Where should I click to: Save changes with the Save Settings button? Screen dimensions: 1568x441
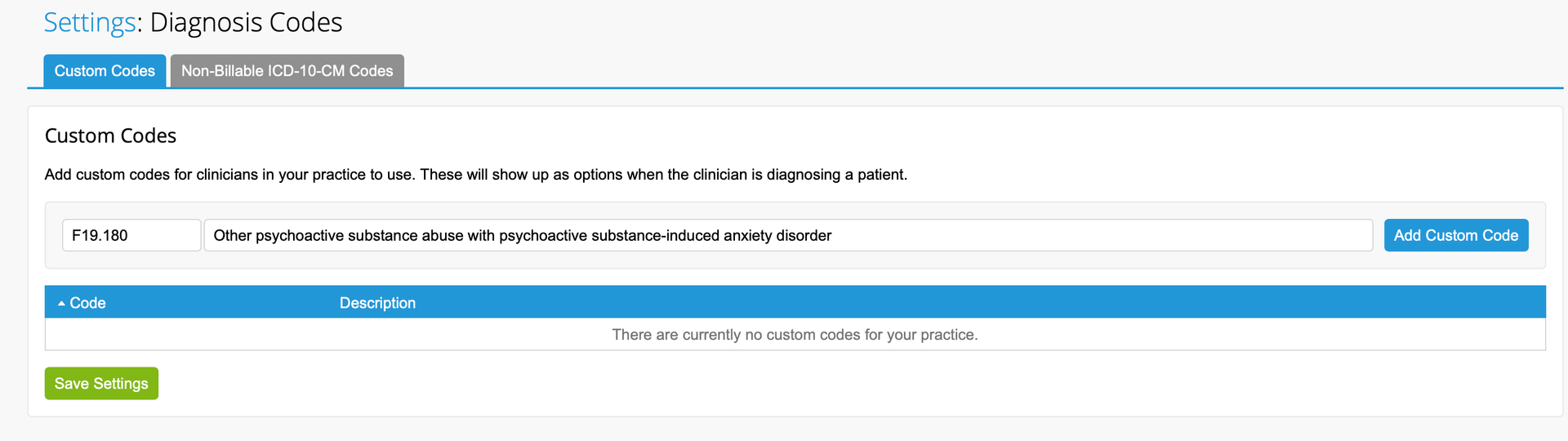(x=101, y=384)
